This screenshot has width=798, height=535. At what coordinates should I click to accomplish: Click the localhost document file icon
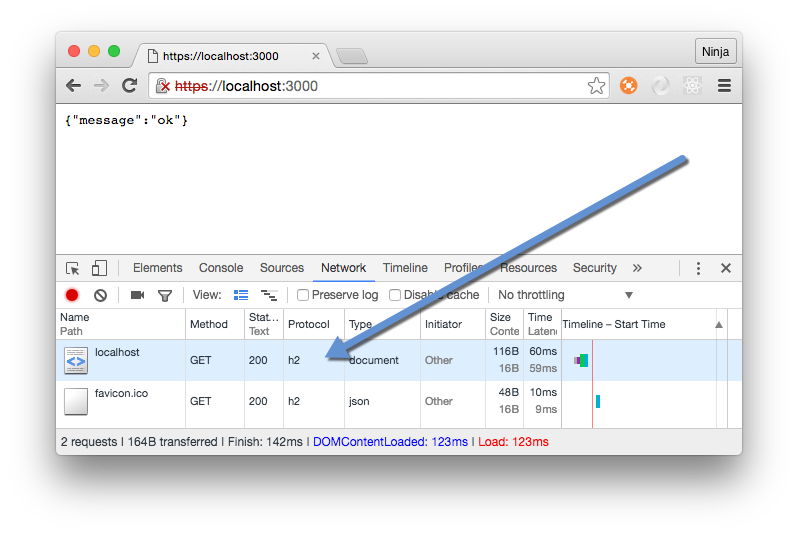pos(76,360)
